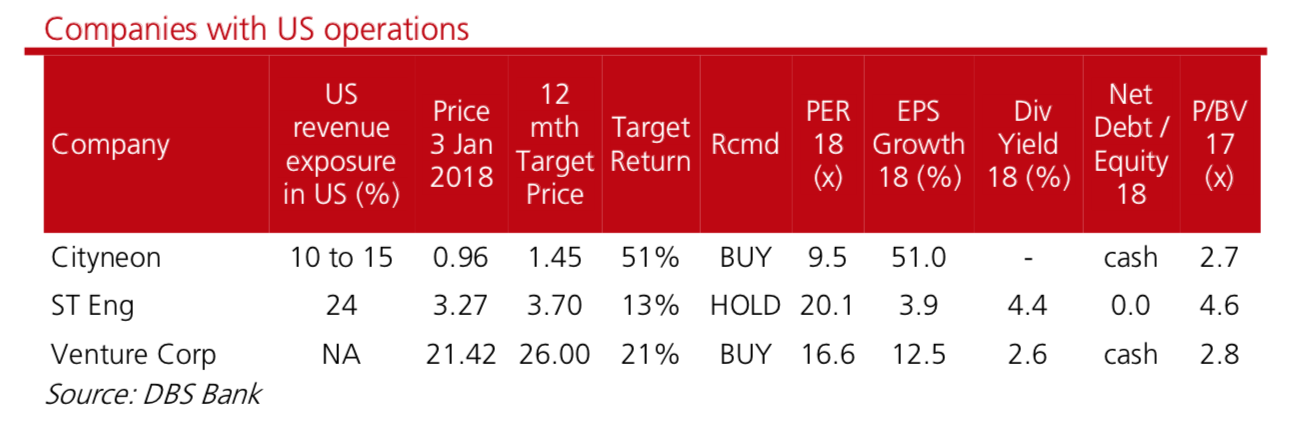Select the HOLD recommendation for ST Eng
The height and width of the screenshot is (434, 1292).
pos(744,306)
